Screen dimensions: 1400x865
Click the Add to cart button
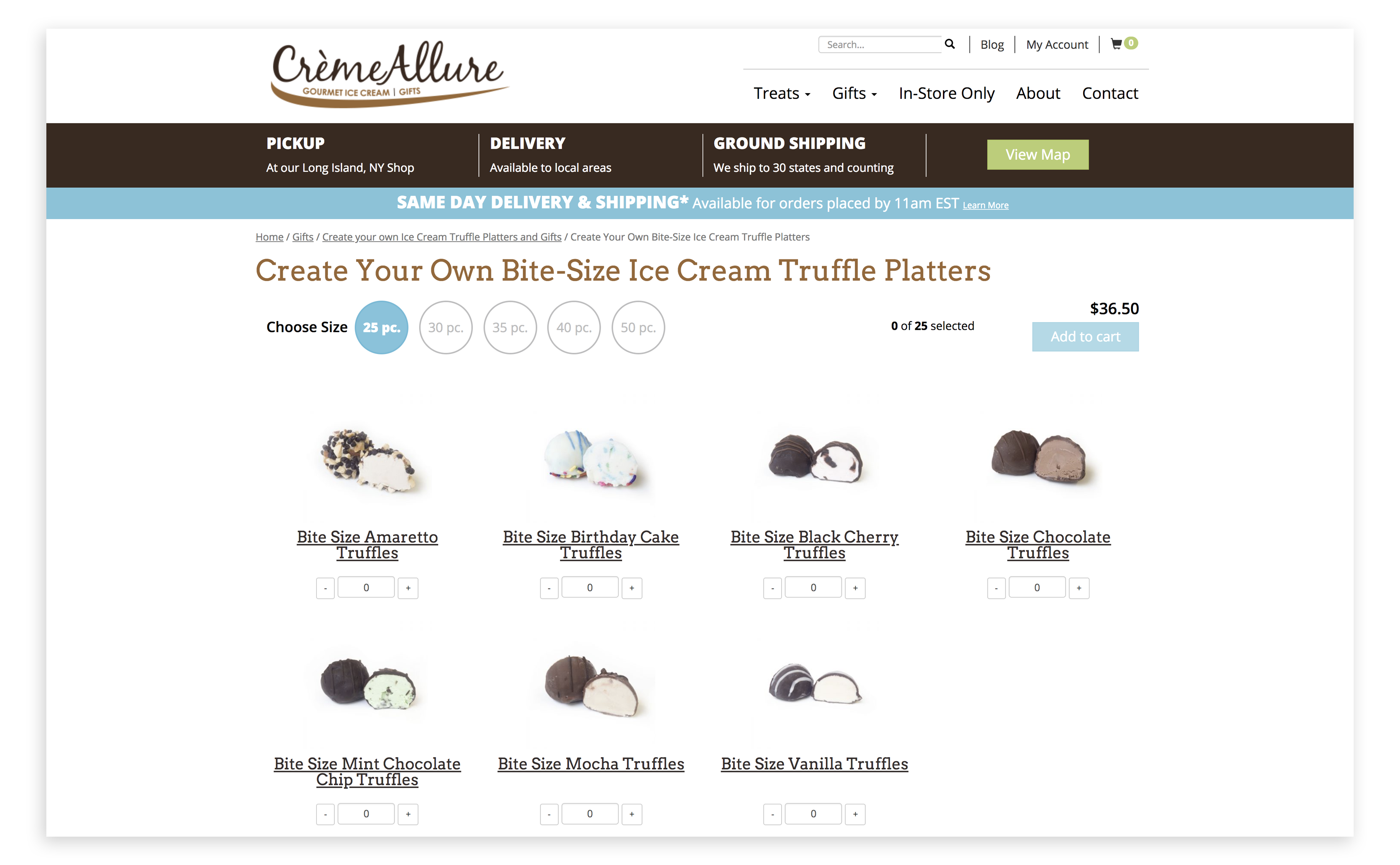(1085, 336)
